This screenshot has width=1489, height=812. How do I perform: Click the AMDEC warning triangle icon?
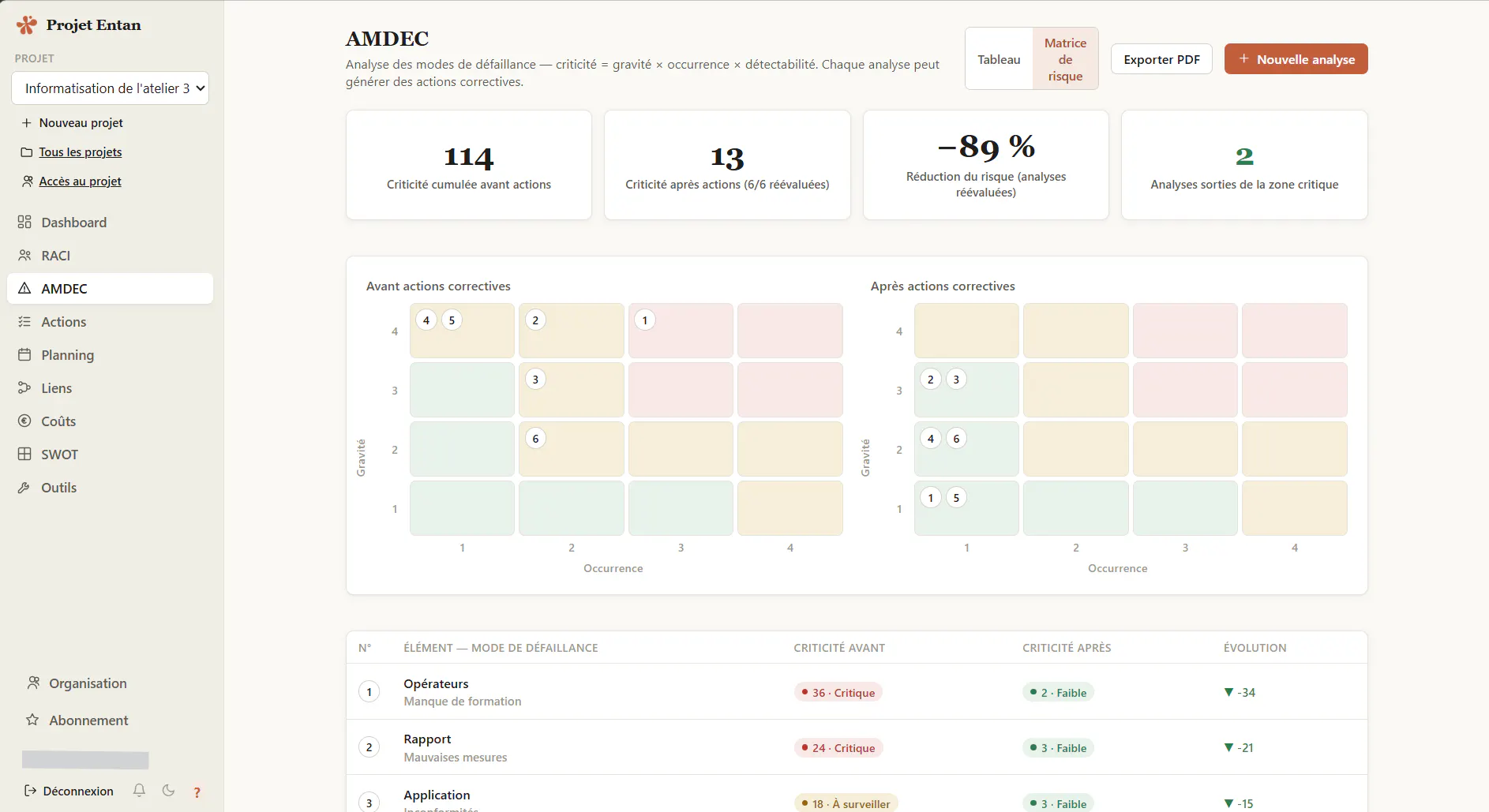pyautogui.click(x=24, y=289)
